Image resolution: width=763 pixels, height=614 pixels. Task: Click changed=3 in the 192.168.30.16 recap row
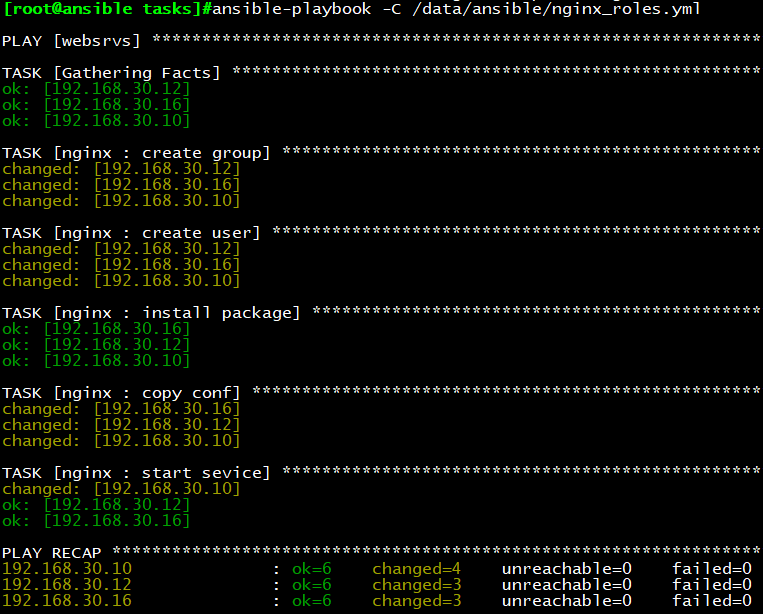(417, 601)
